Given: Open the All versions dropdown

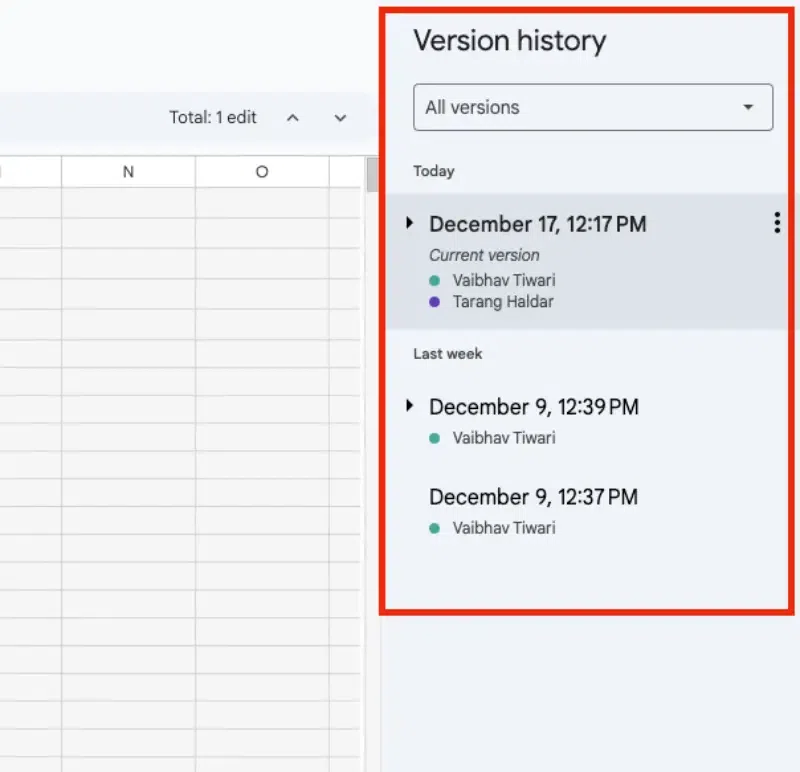Looking at the screenshot, I should pos(593,108).
